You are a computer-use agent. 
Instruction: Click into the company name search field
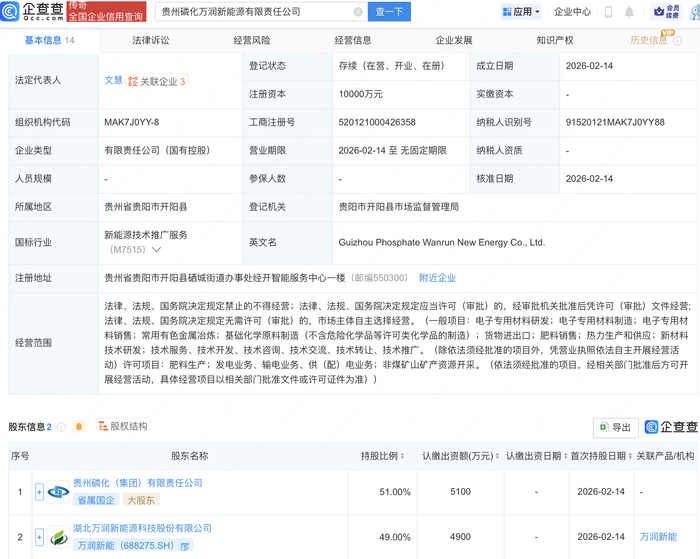[x=250, y=13]
